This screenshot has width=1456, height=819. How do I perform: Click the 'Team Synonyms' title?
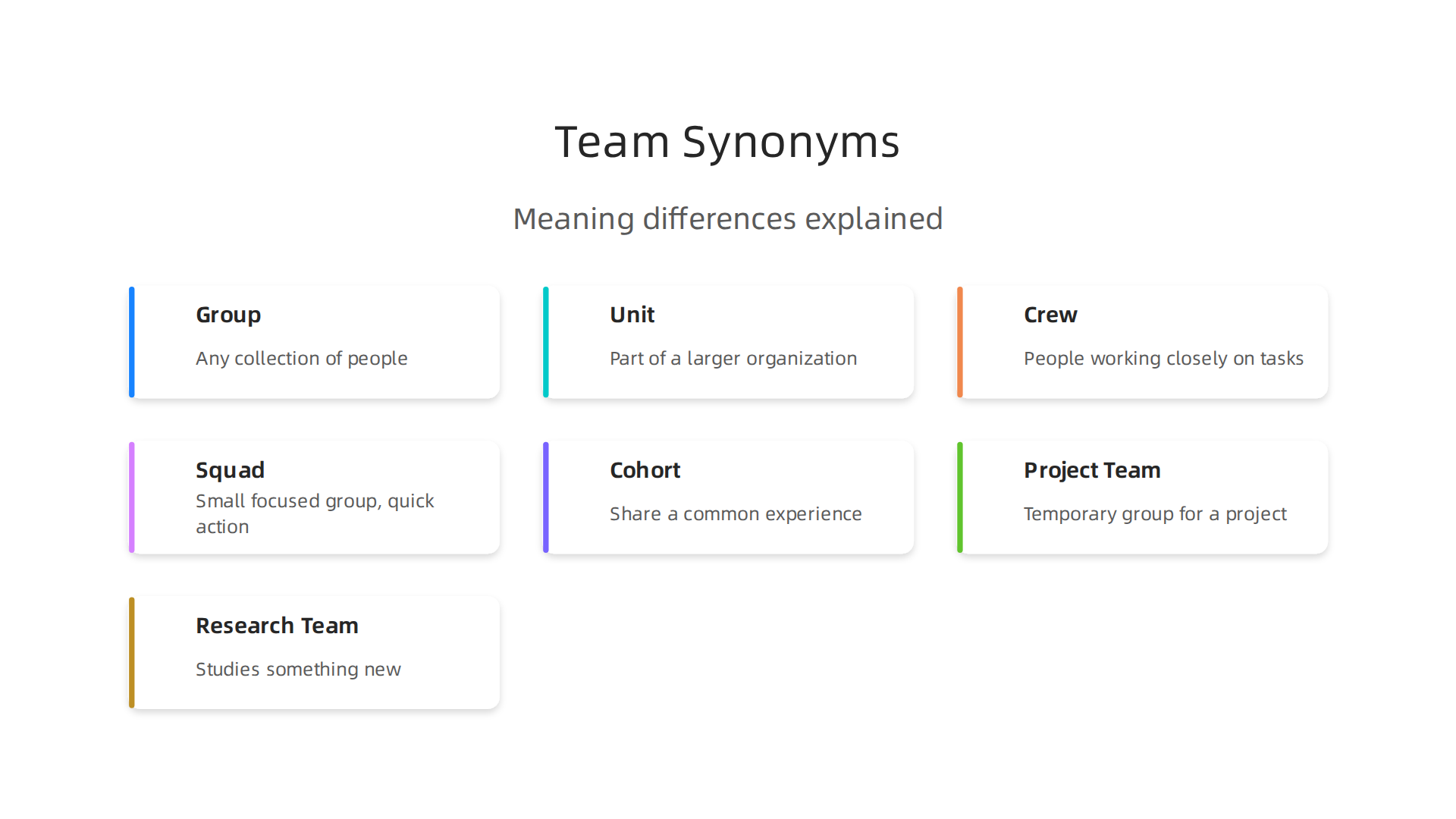point(727,142)
